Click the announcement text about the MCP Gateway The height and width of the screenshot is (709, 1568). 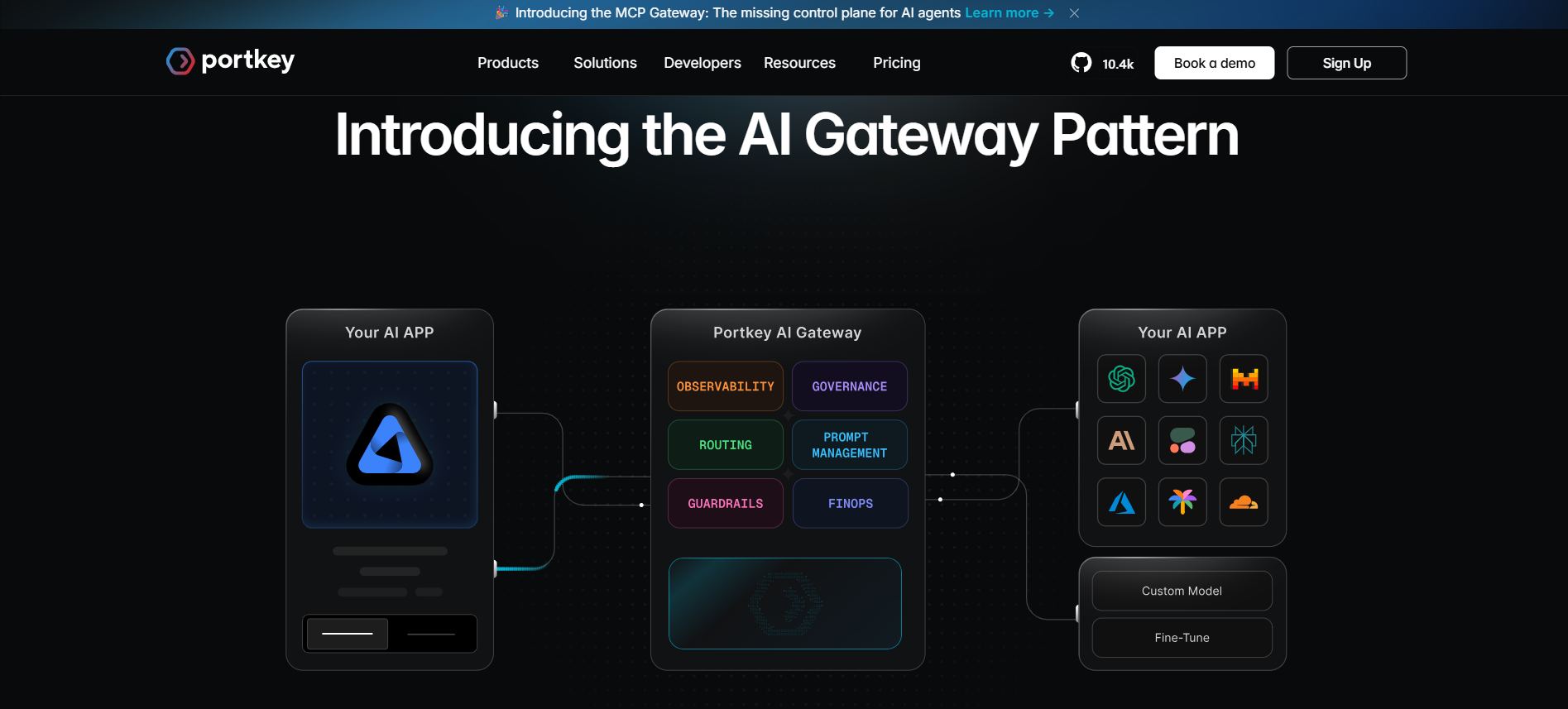(738, 13)
